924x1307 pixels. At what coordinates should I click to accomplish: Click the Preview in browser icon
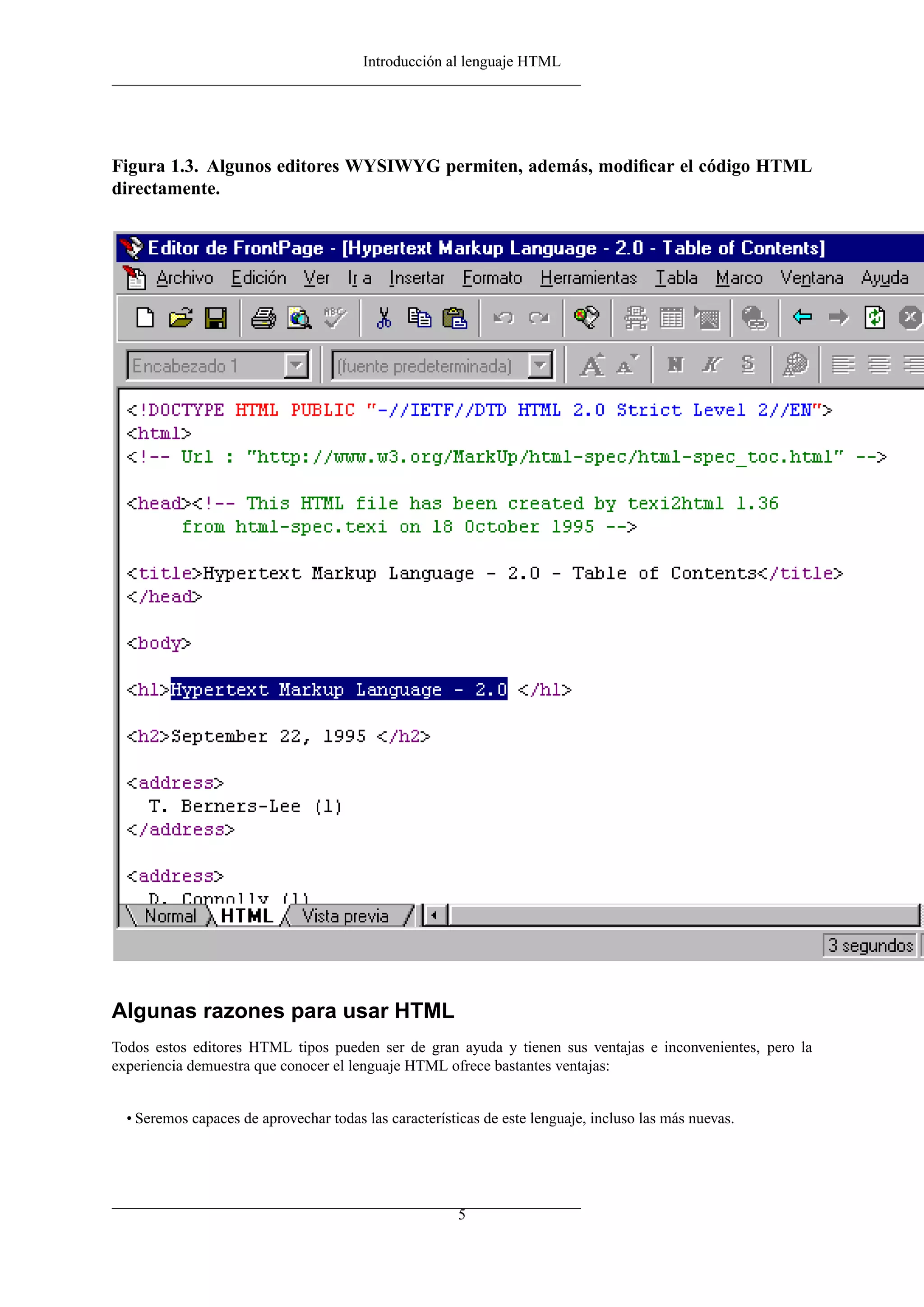pyautogui.click(x=299, y=318)
